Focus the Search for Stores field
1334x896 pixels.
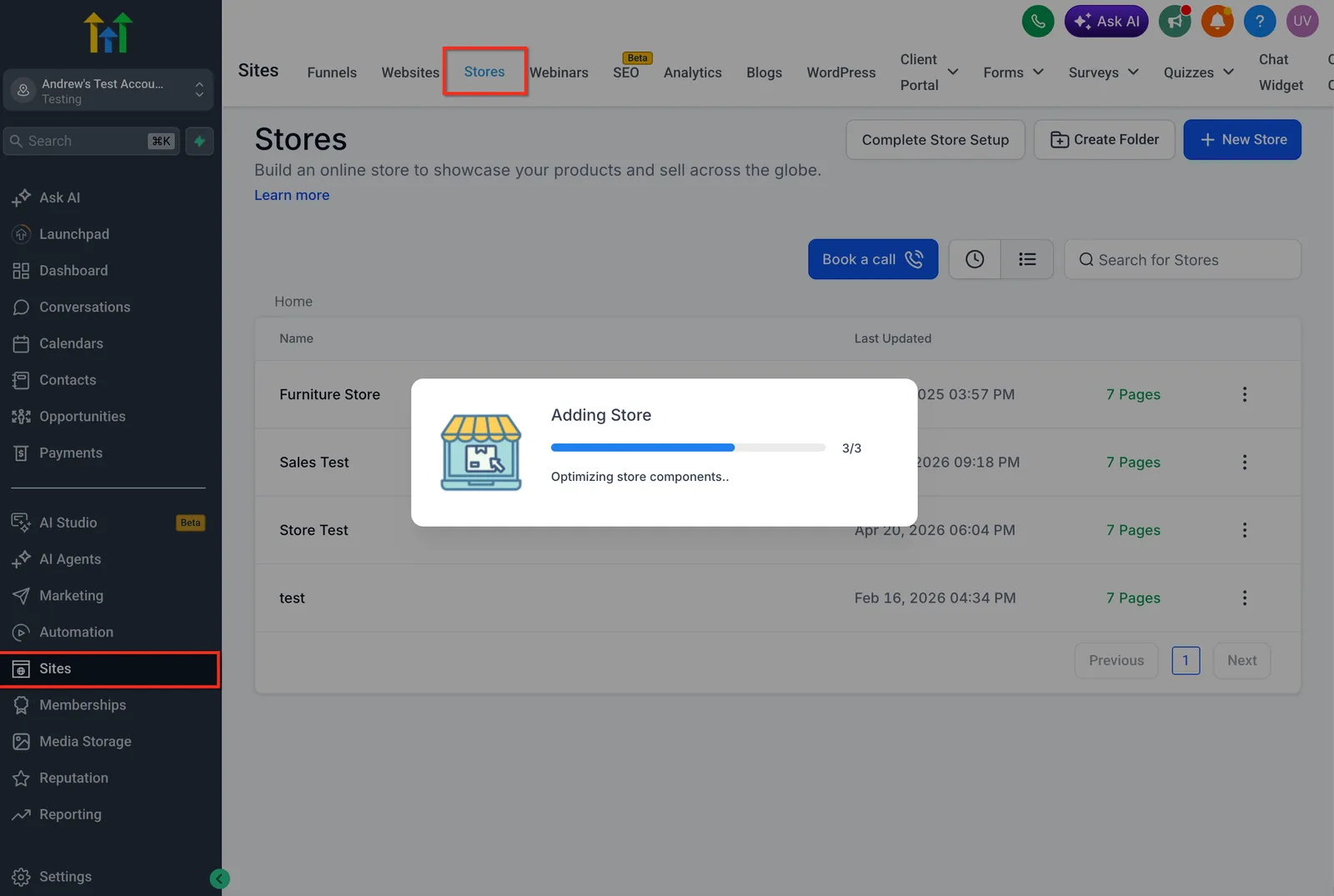click(1182, 259)
